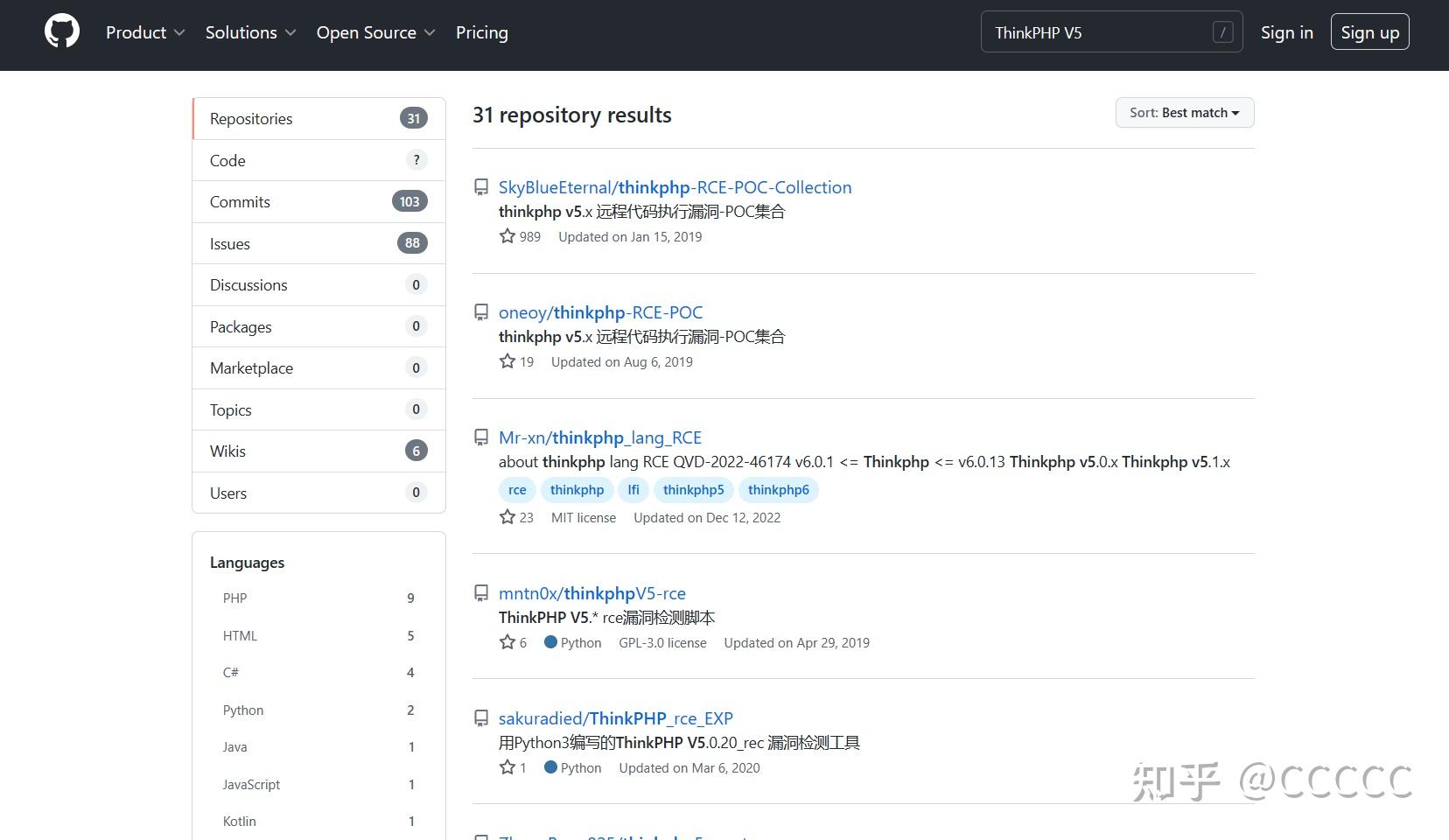The height and width of the screenshot is (840, 1449).
Task: Click star icon for oneoy/thinkphp-RCE-POC
Action: 507,361
